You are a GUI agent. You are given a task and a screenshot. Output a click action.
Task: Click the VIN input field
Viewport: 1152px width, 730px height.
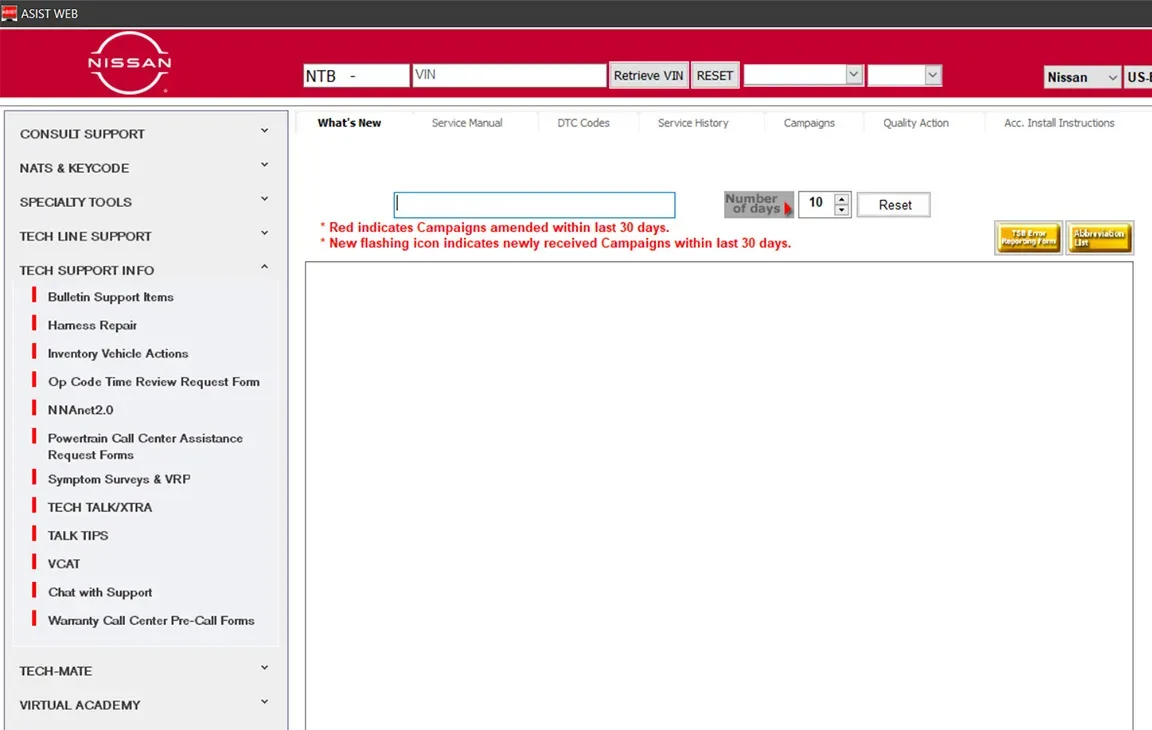[x=508, y=75]
